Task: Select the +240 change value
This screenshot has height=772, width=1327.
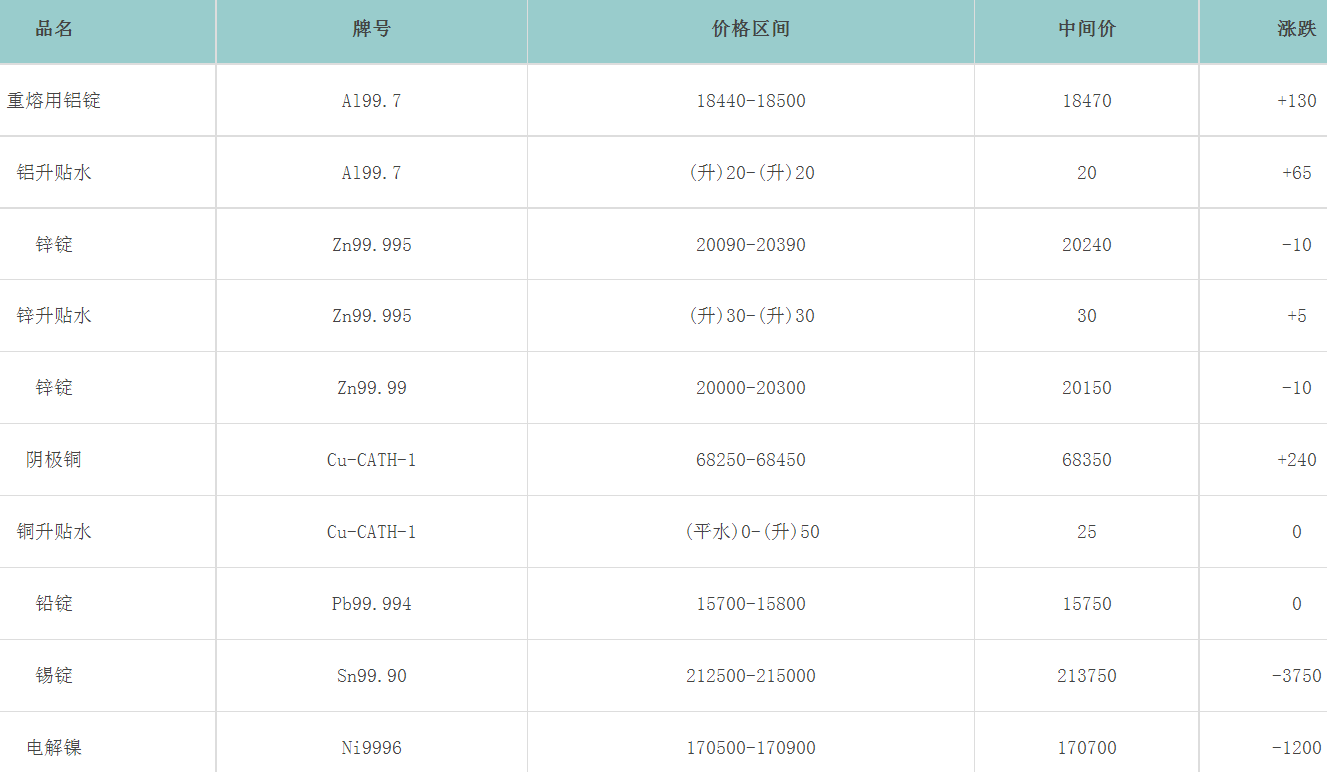Action: point(1296,460)
